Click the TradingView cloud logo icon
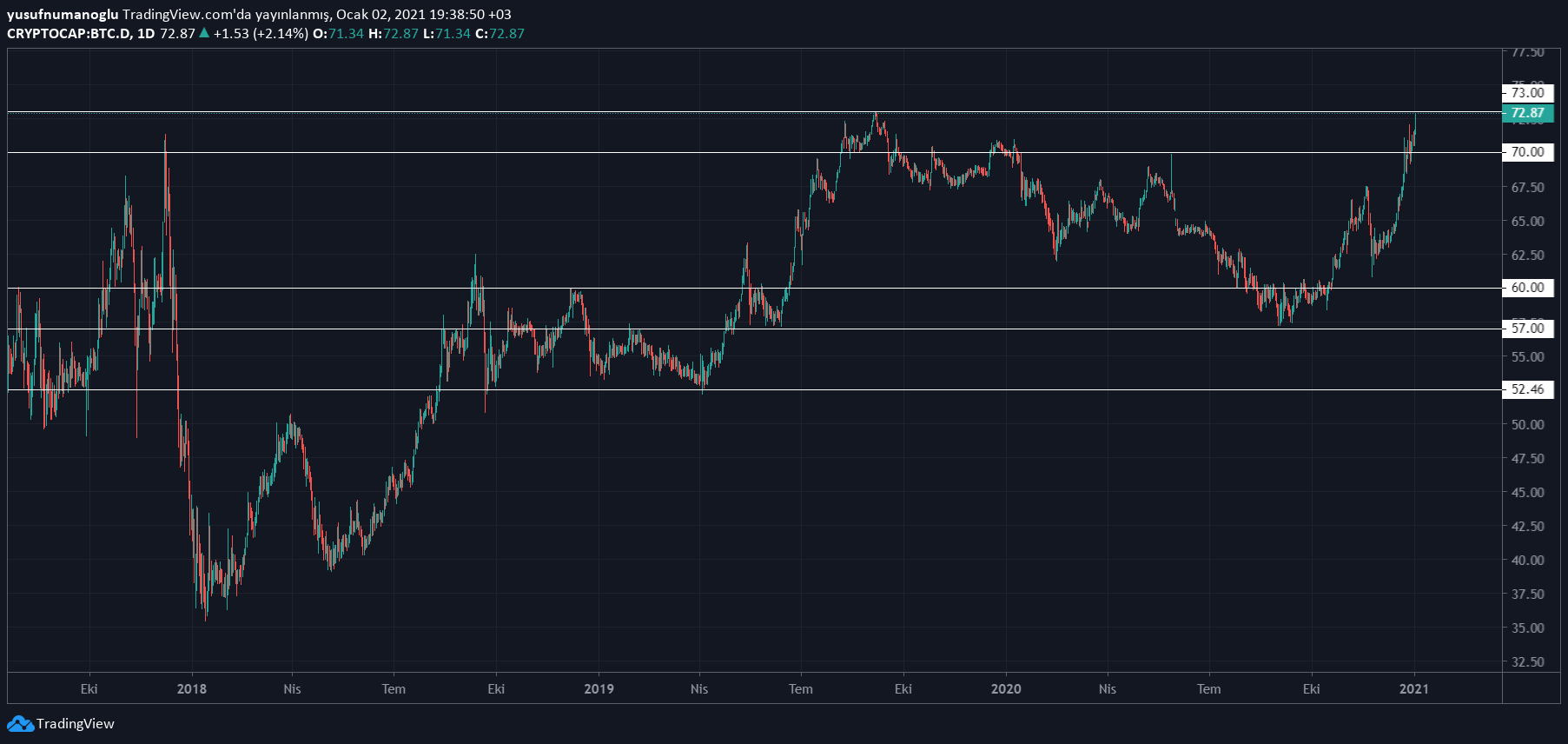1568x744 pixels. (20, 724)
